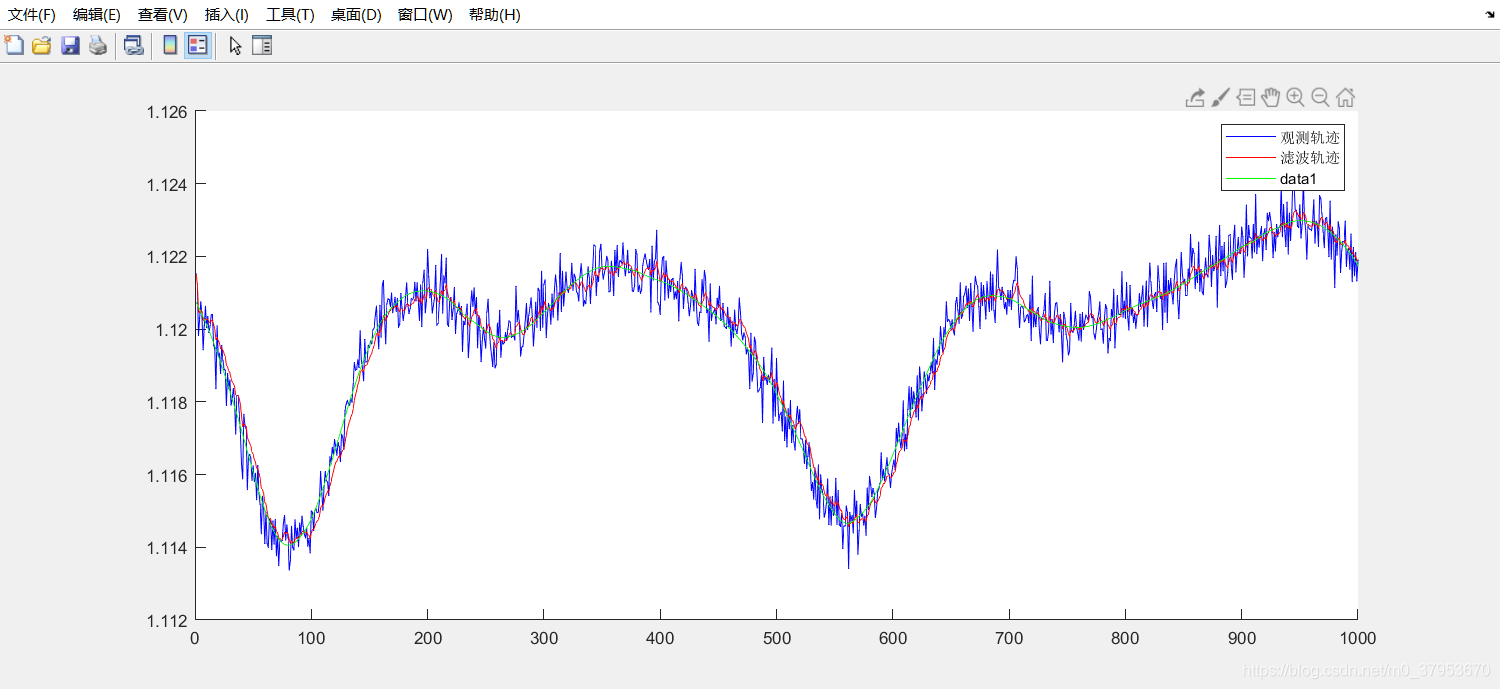Click y-axis tick label 1.126
The image size is (1500, 689).
pos(167,112)
